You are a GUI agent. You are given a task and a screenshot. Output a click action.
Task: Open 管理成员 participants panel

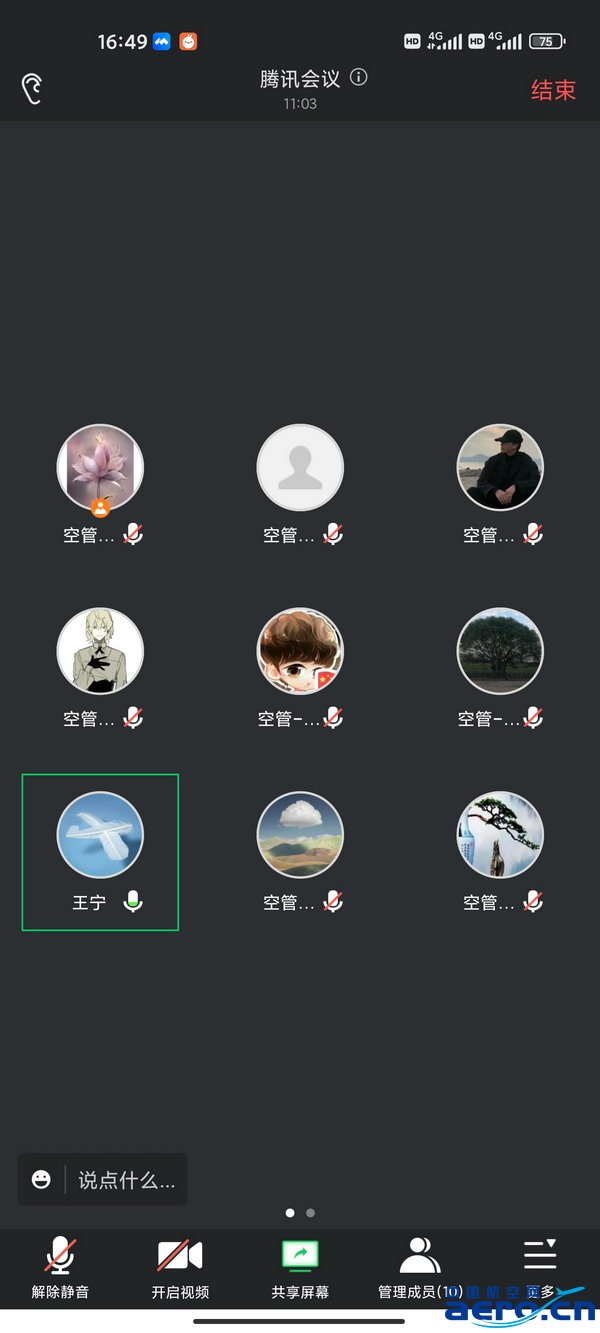click(420, 1268)
